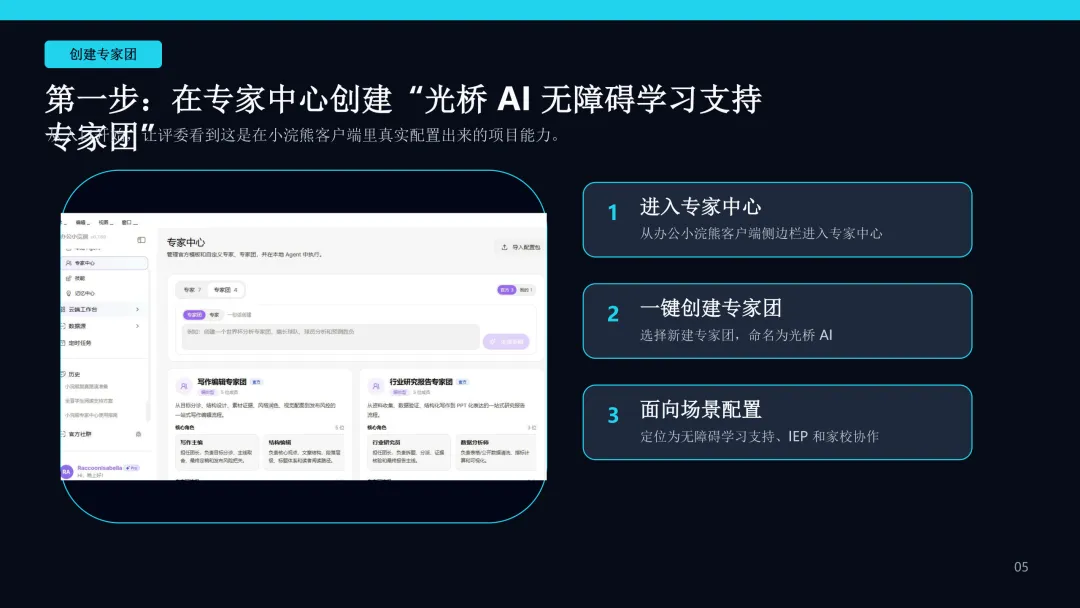The width and height of the screenshot is (1080, 608).
Task: Open the 窗口 menu in the menu bar
Action: (129, 222)
